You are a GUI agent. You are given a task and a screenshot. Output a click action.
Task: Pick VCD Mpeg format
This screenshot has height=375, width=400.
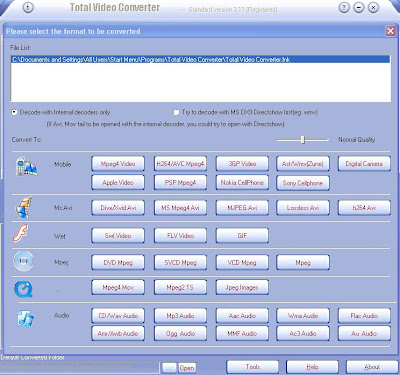coord(242,263)
